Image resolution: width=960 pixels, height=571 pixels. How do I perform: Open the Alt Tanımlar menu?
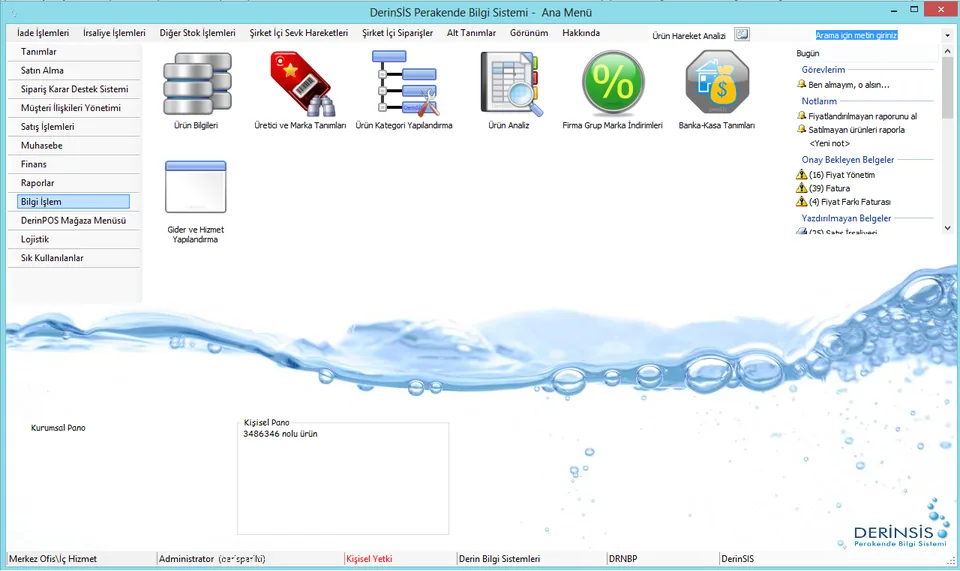tap(471, 33)
